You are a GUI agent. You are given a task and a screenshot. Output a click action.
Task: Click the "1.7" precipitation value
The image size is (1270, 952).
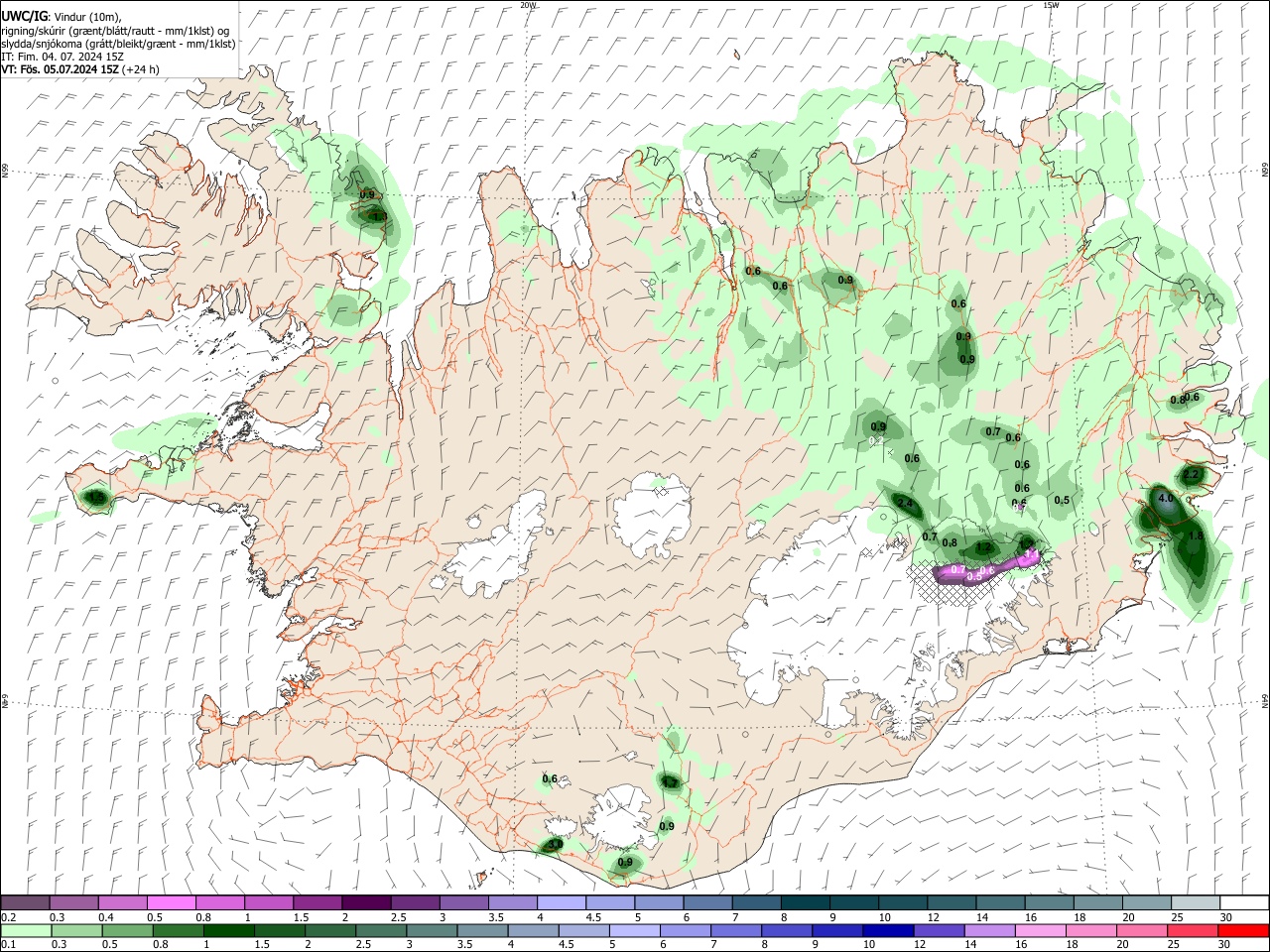[670, 782]
